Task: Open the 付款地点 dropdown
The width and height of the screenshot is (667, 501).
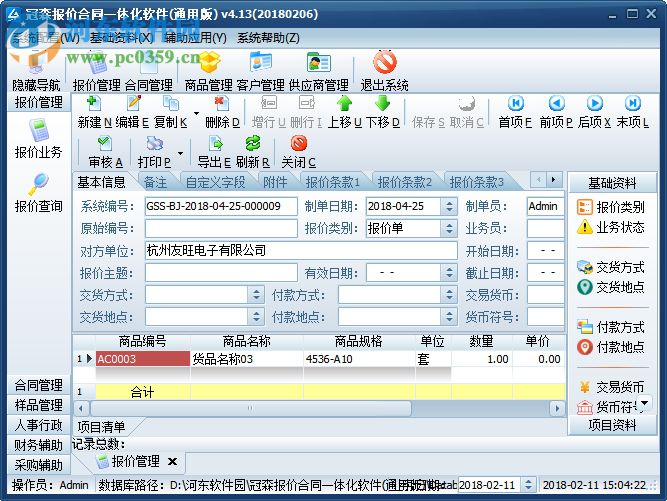Action: (449, 317)
